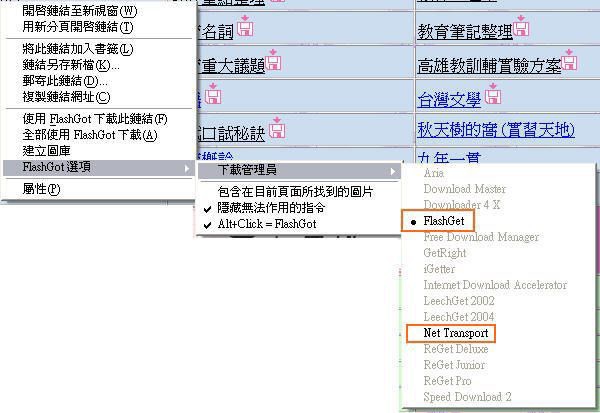The image size is (600, 413).
Task: Click save icon beside 名詞 link
Action: click(x=245, y=26)
